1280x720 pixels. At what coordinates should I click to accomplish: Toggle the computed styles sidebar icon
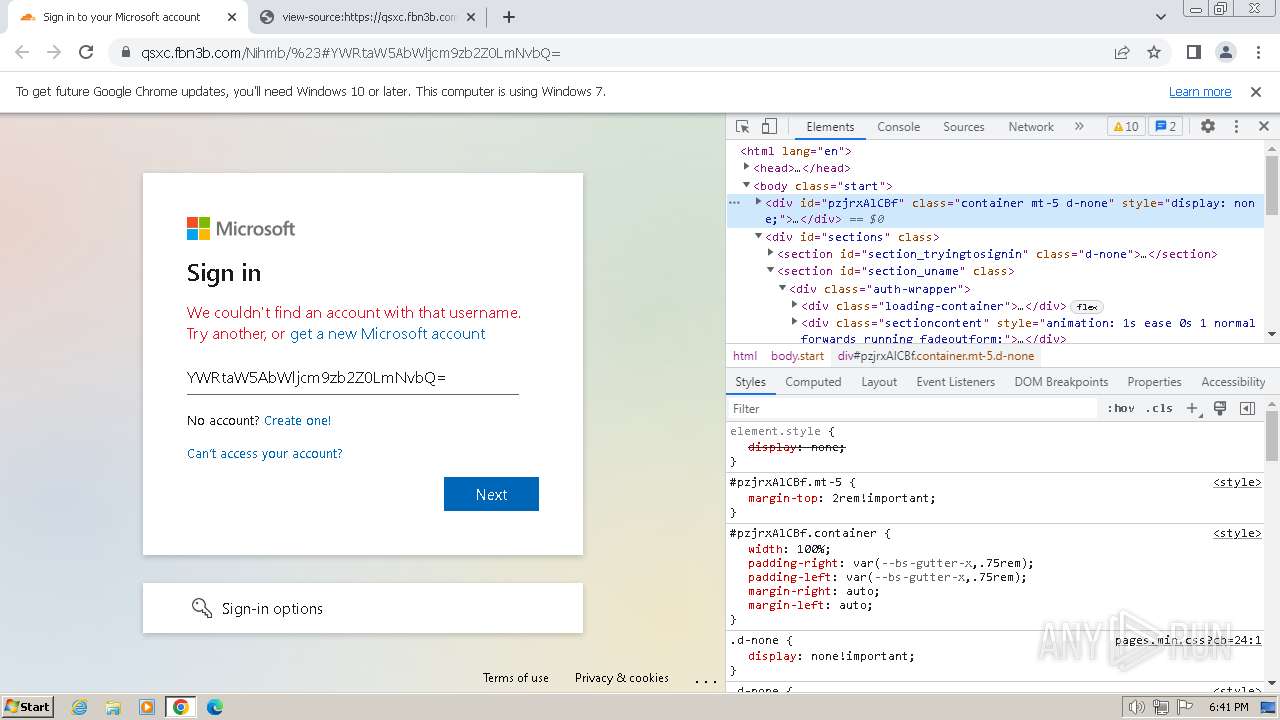(x=1247, y=408)
